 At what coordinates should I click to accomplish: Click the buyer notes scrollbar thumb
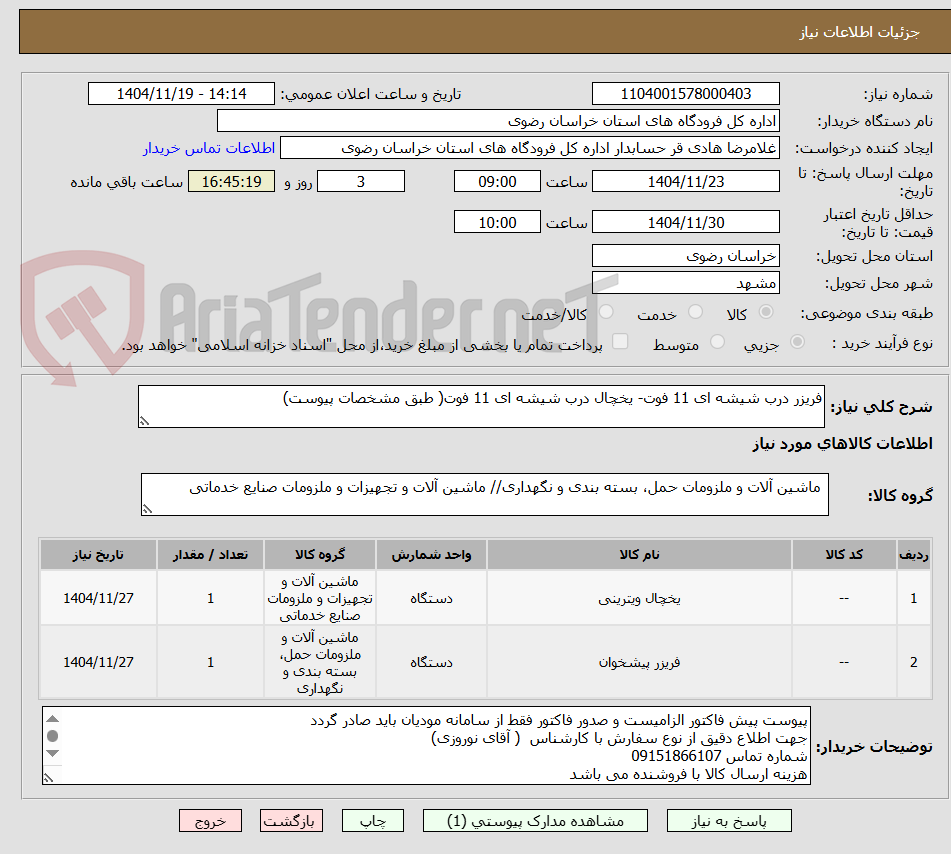coord(53,736)
